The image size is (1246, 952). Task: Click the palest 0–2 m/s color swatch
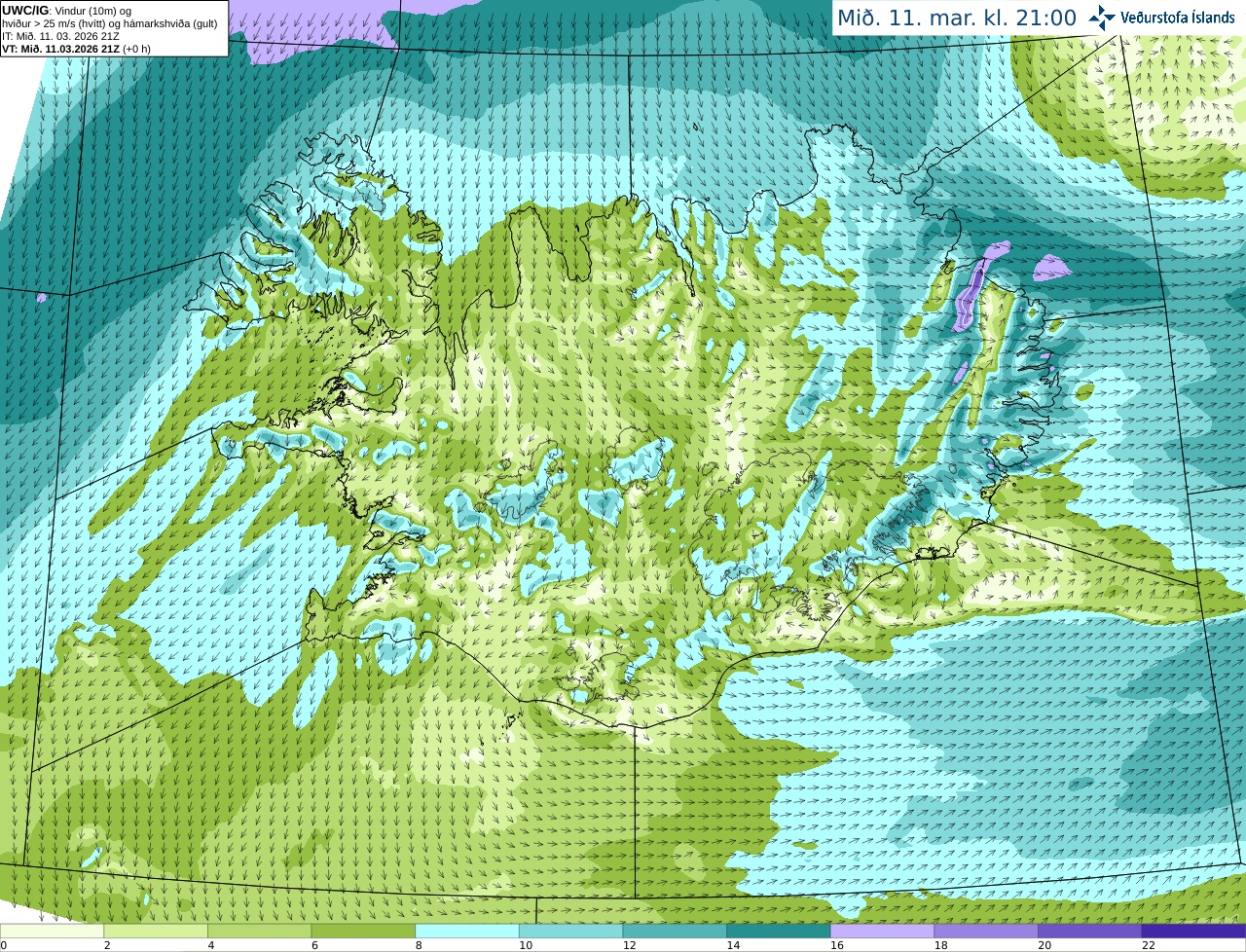click(52, 932)
